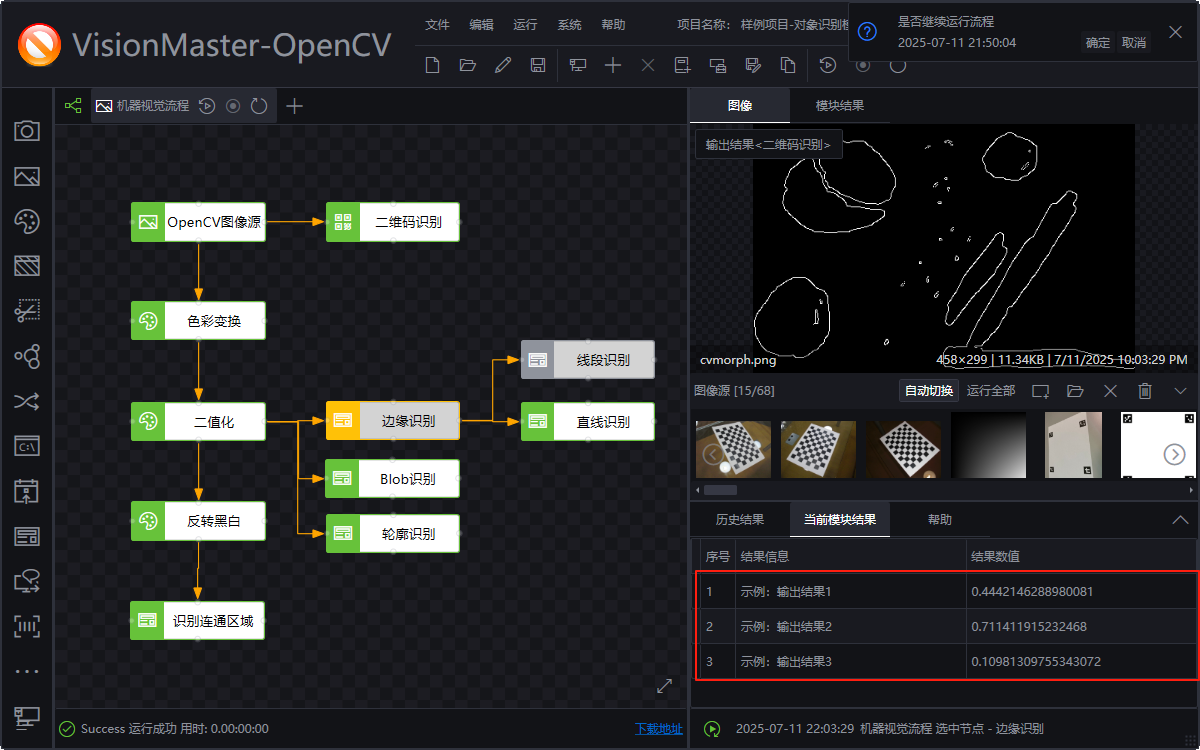Expand the image source panel dropdown arrow
The width and height of the screenshot is (1200, 750).
tap(1180, 391)
